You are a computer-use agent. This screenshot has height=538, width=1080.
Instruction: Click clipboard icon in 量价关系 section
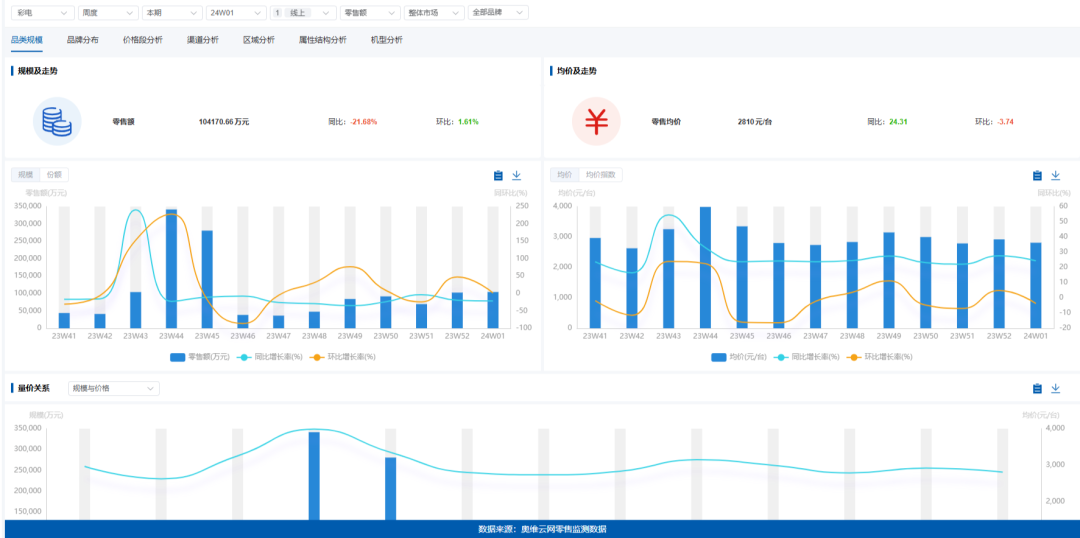pyautogui.click(x=1037, y=389)
